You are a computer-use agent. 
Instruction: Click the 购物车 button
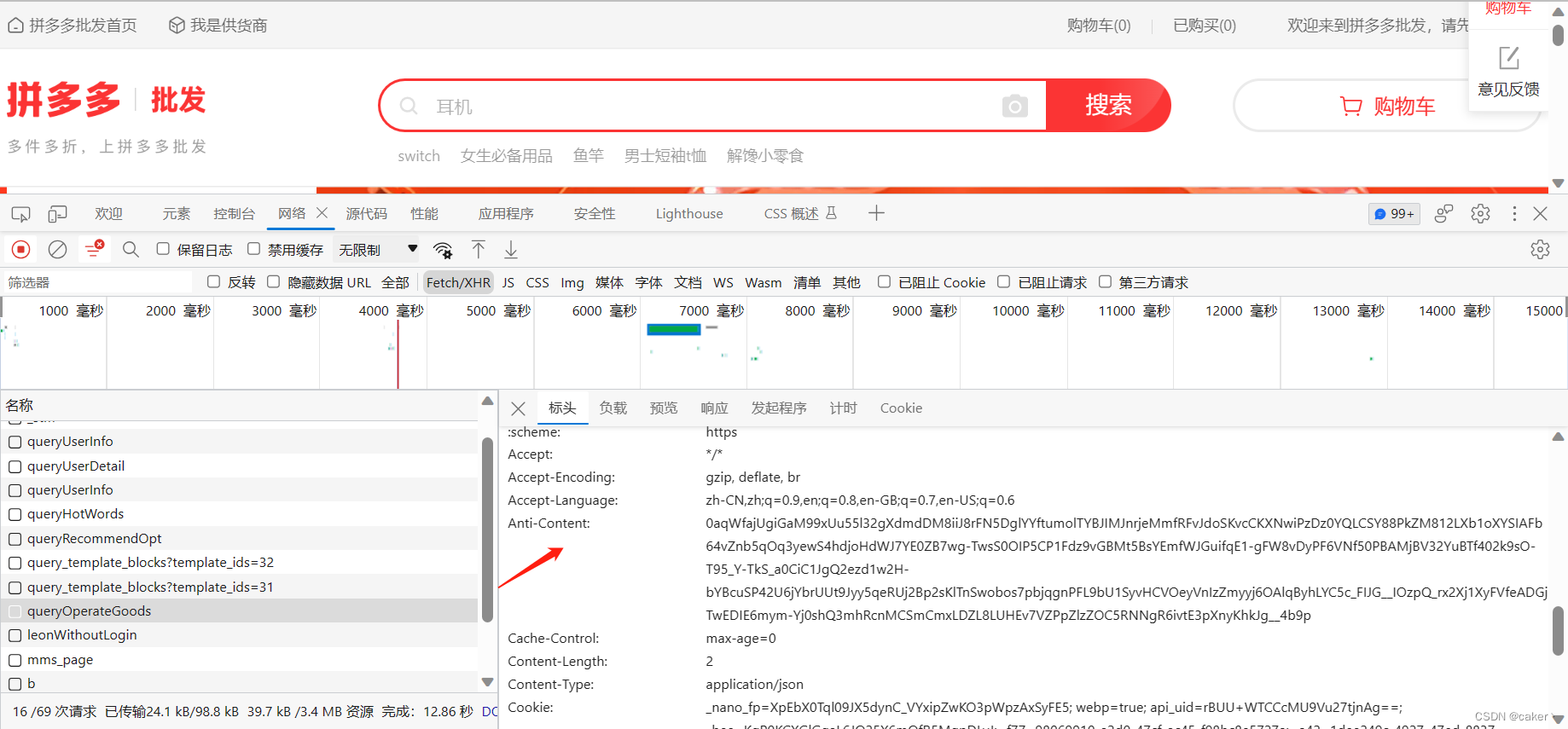pos(1387,106)
